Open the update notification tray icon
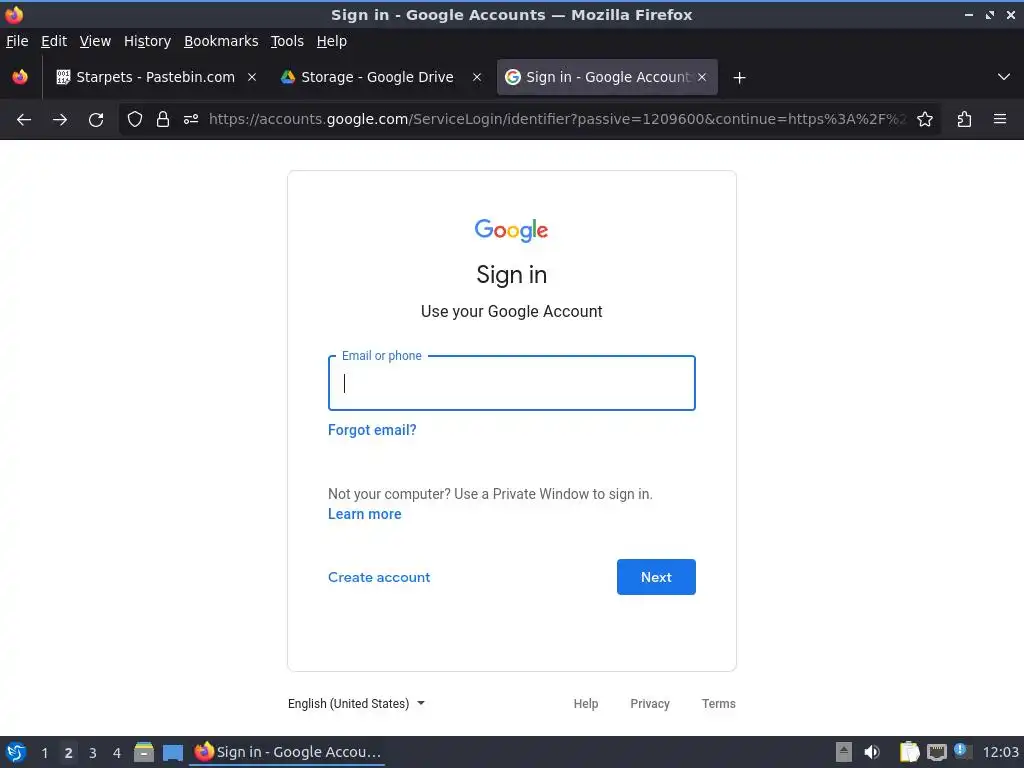The height and width of the screenshot is (768, 1024). 961,751
